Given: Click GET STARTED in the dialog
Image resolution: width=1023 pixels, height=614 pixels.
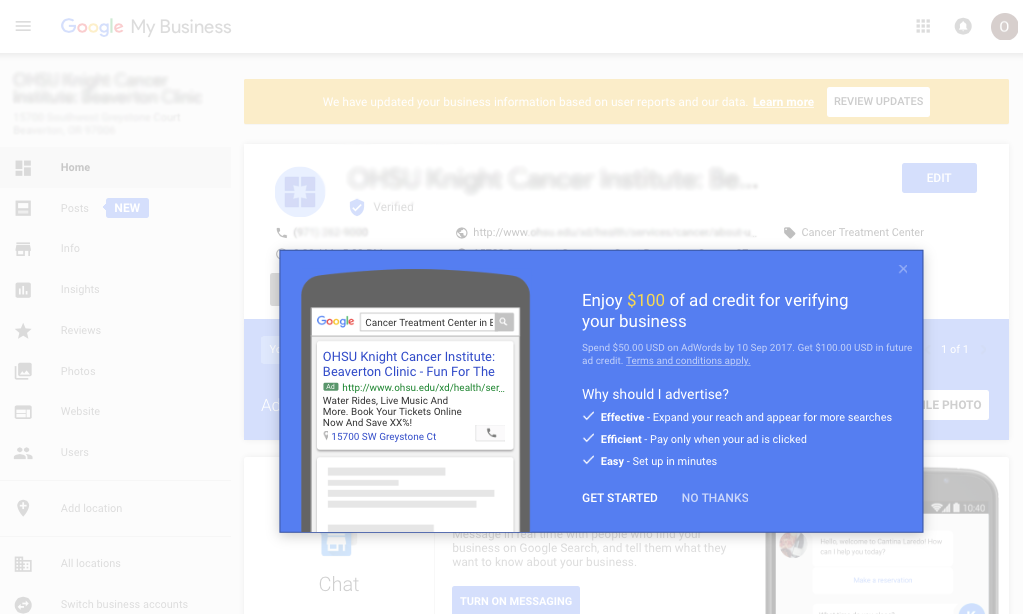Looking at the screenshot, I should 620,498.
